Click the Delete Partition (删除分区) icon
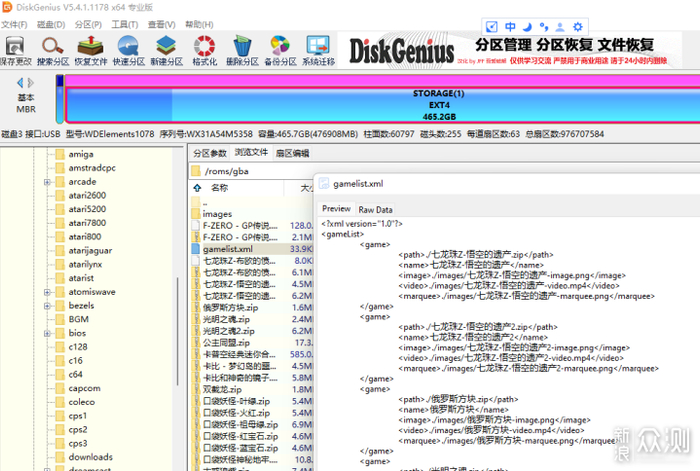 243,50
